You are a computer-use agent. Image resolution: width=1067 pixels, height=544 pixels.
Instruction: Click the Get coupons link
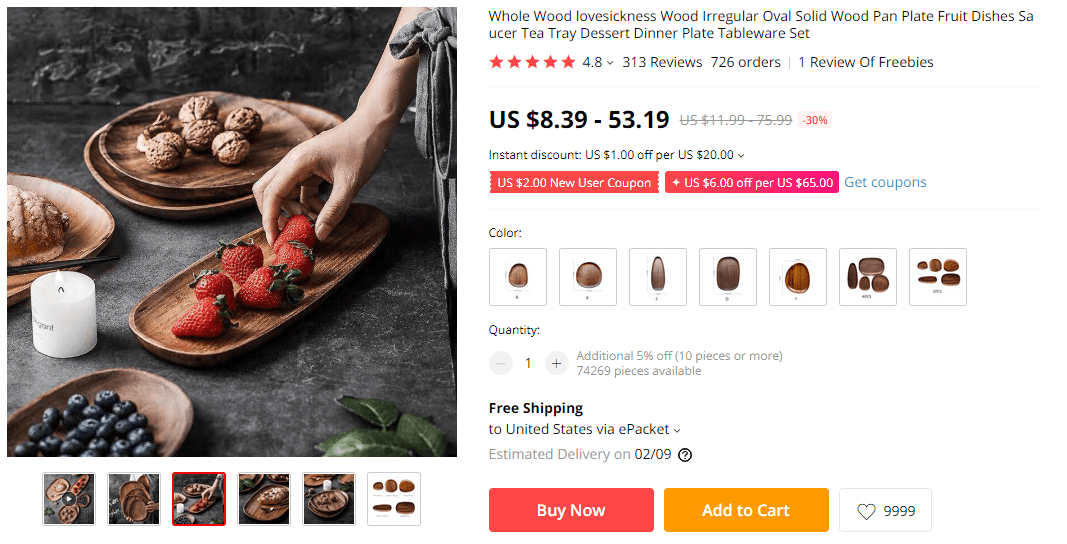[x=885, y=182]
